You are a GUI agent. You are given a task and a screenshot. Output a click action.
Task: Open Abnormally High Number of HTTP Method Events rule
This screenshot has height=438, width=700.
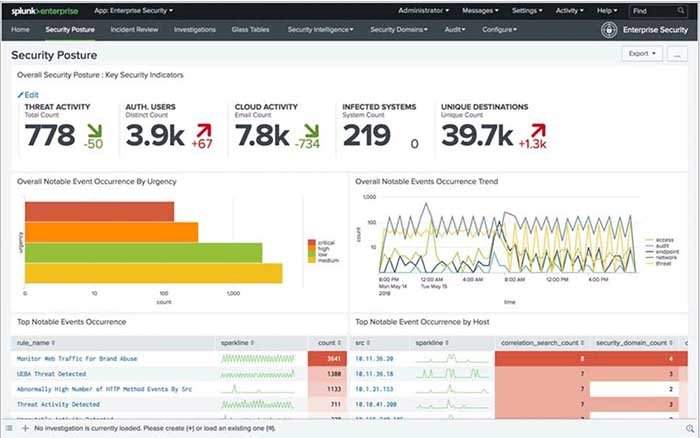pyautogui.click(x=104, y=389)
